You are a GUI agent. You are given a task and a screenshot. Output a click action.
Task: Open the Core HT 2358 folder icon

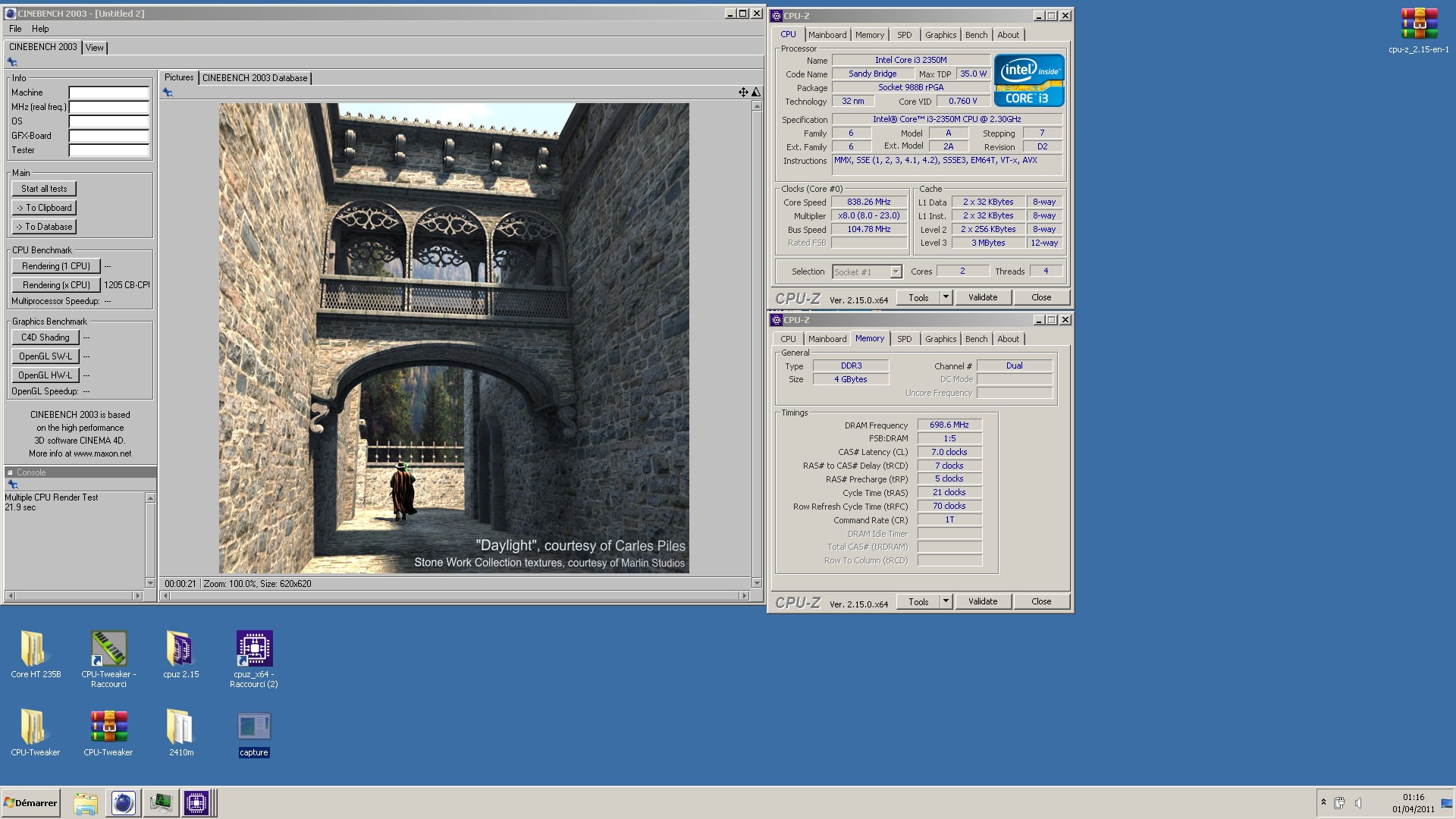tap(35, 651)
